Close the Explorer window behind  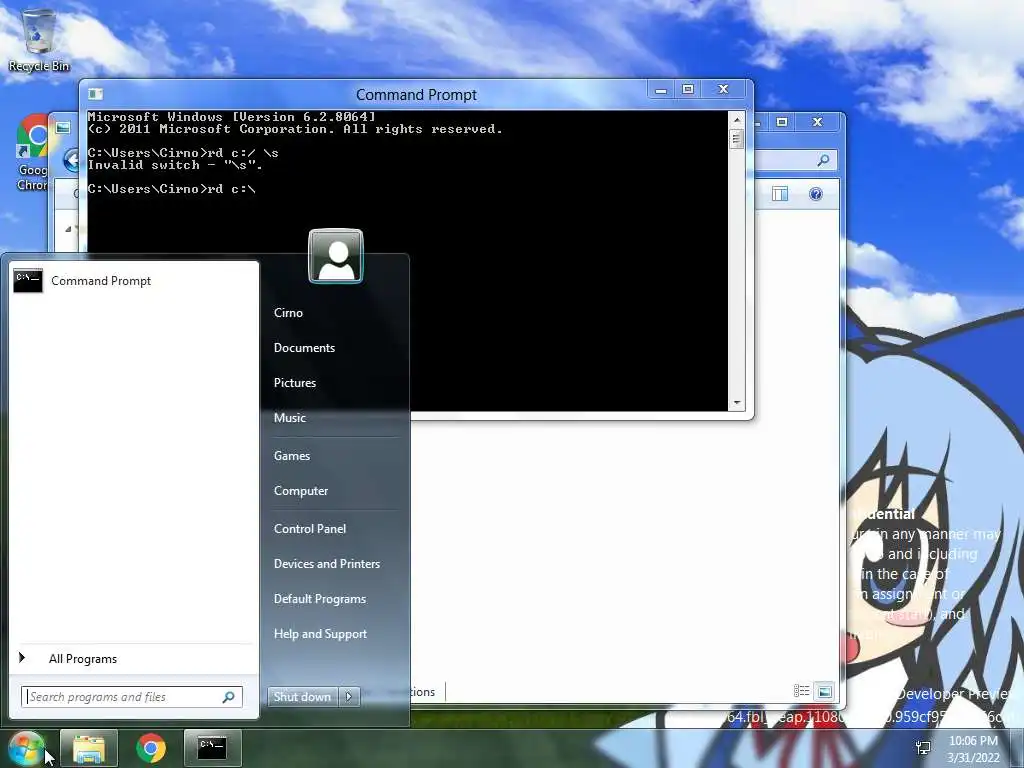[x=817, y=122]
